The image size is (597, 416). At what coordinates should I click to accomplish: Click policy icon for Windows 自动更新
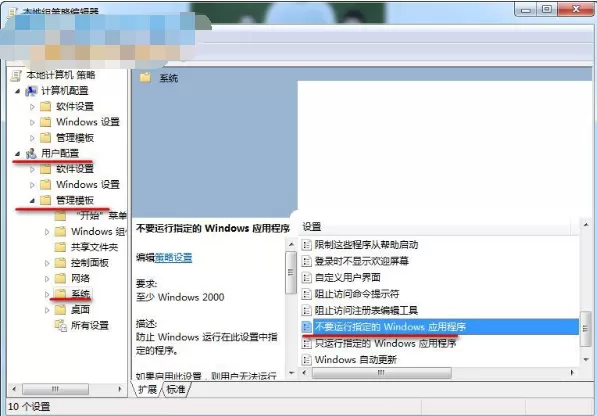(306, 360)
